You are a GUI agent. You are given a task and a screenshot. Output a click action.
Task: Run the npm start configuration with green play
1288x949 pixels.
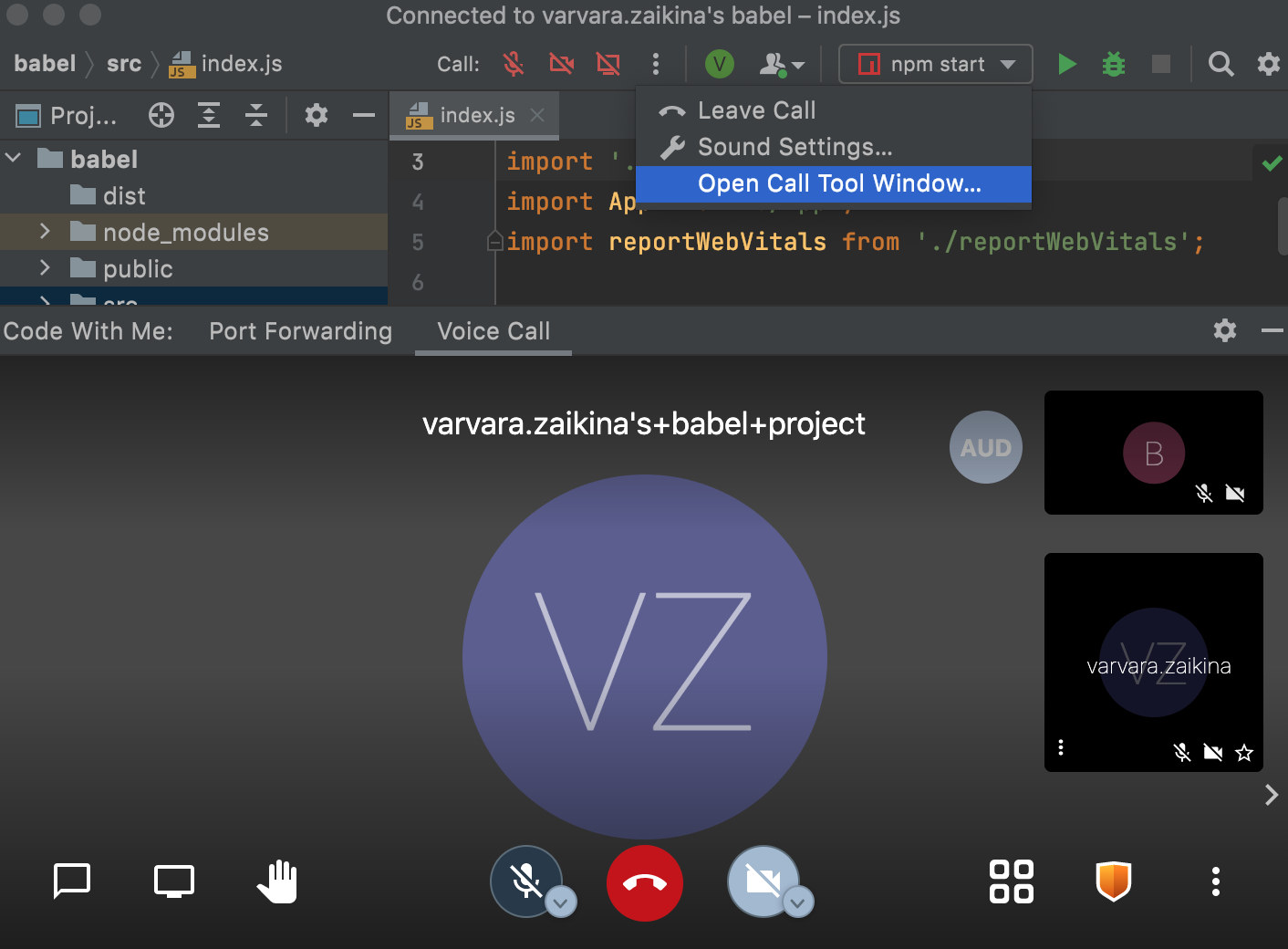(x=1066, y=64)
